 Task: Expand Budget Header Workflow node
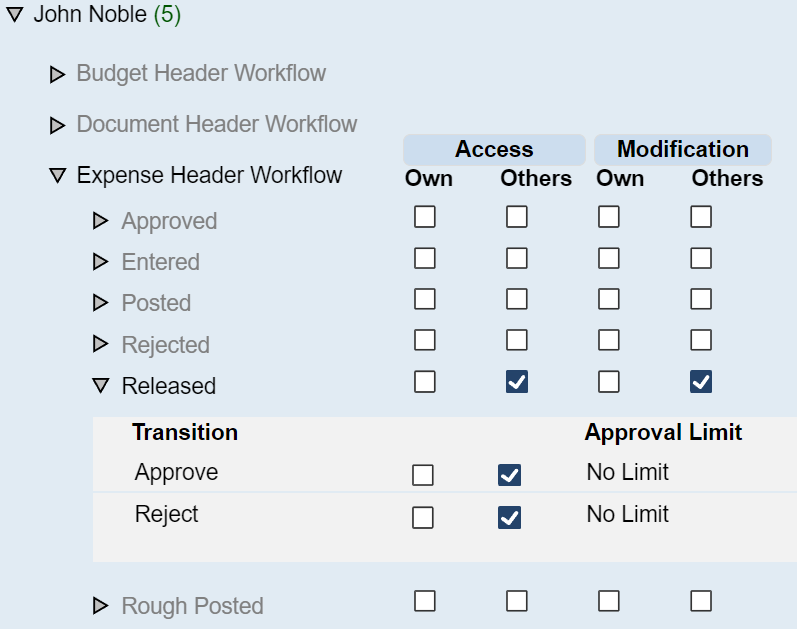click(x=57, y=74)
